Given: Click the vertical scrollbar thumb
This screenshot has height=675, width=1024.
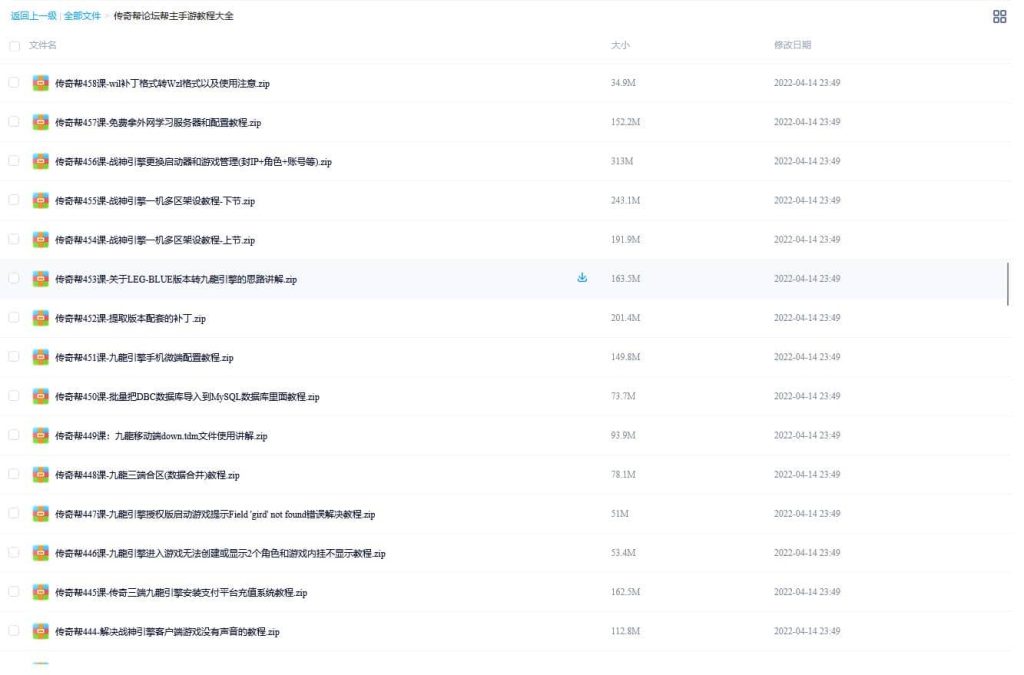Looking at the screenshot, I should point(1008,283).
